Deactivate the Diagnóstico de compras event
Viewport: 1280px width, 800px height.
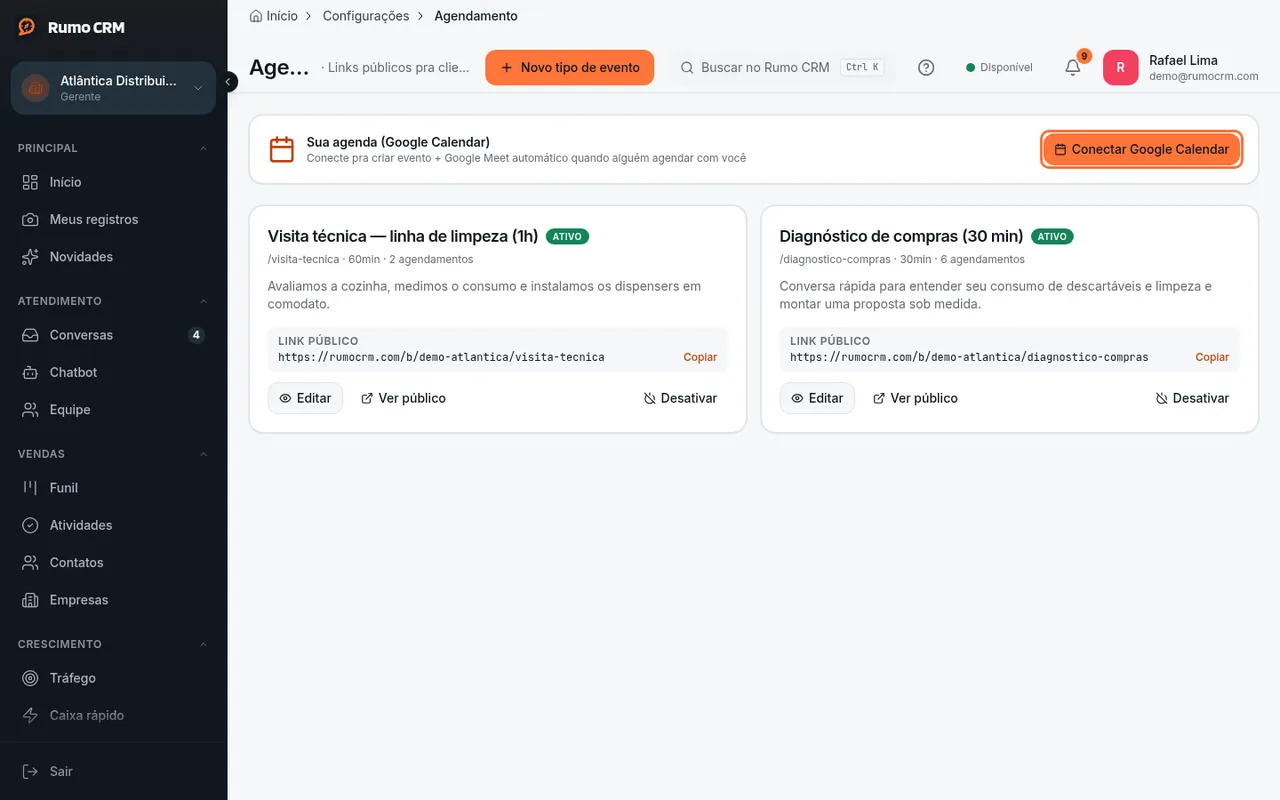coord(1193,398)
